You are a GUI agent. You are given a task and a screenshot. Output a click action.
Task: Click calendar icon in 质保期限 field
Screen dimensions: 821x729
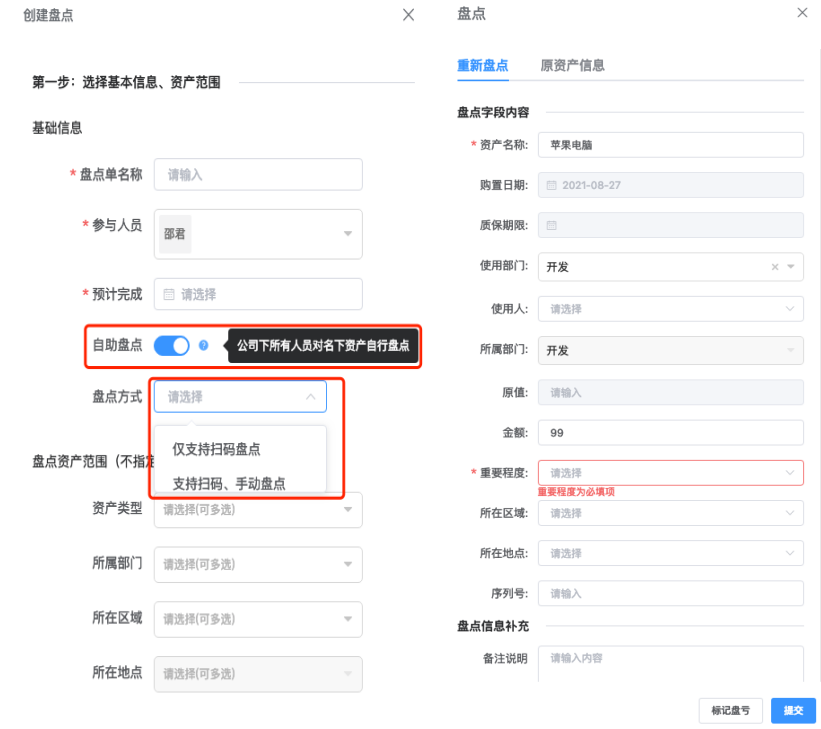[x=552, y=226]
